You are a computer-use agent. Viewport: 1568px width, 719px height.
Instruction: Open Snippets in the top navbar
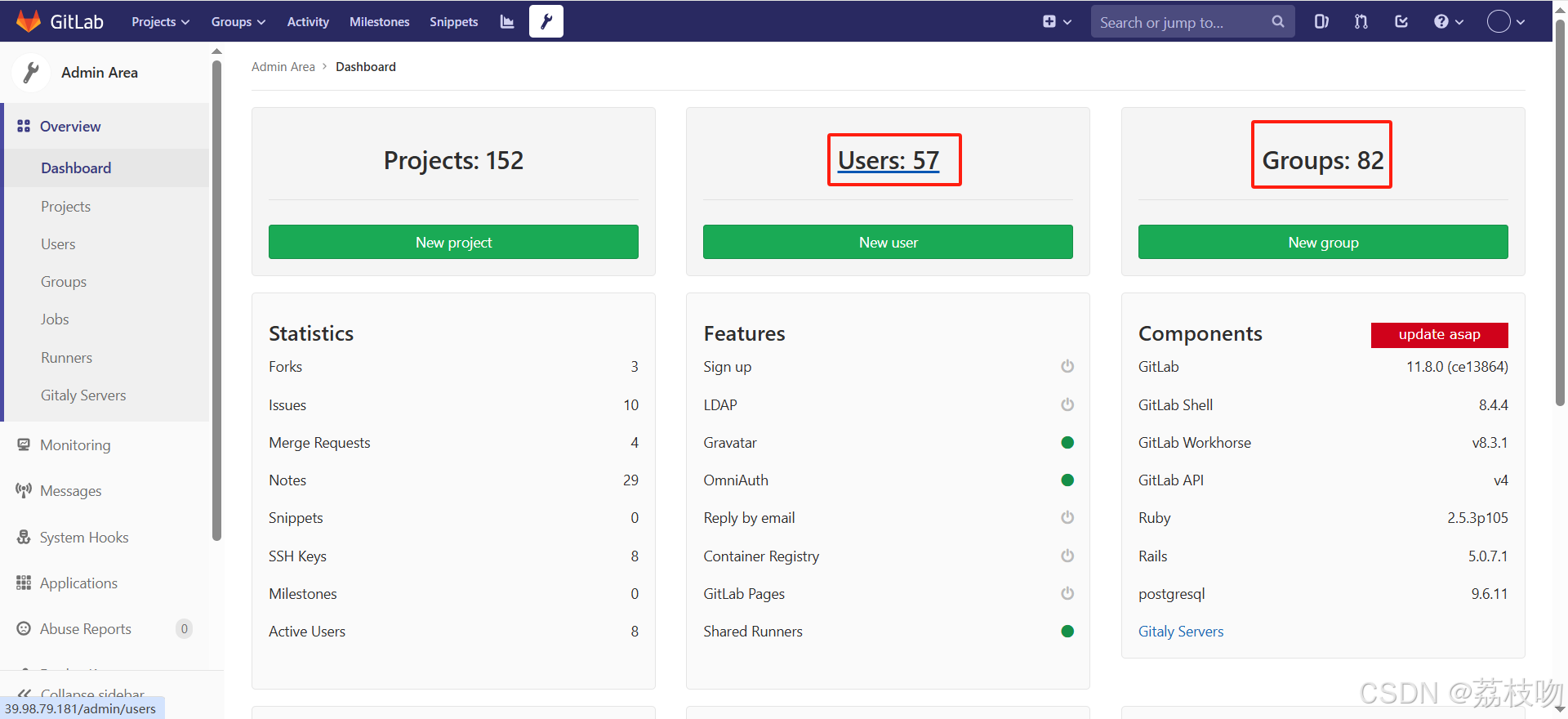(x=454, y=22)
